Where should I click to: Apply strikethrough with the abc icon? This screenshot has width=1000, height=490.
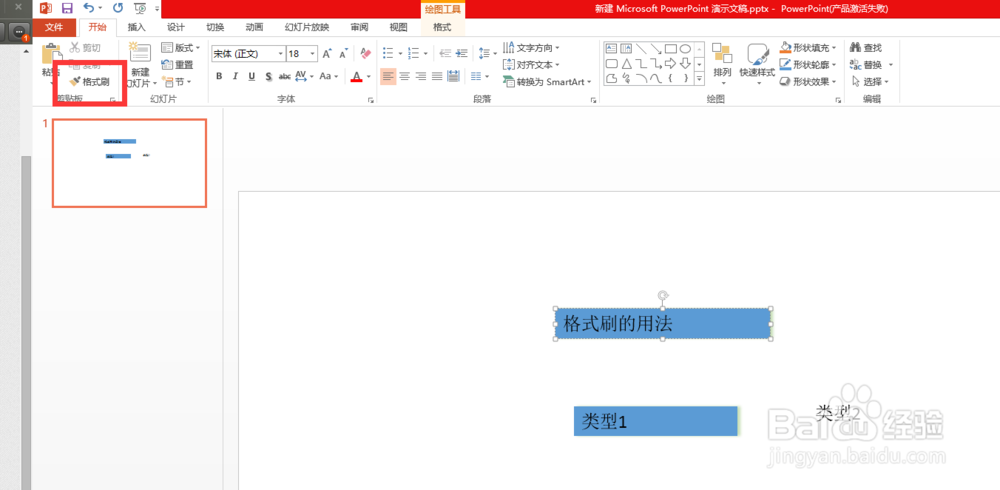(284, 77)
